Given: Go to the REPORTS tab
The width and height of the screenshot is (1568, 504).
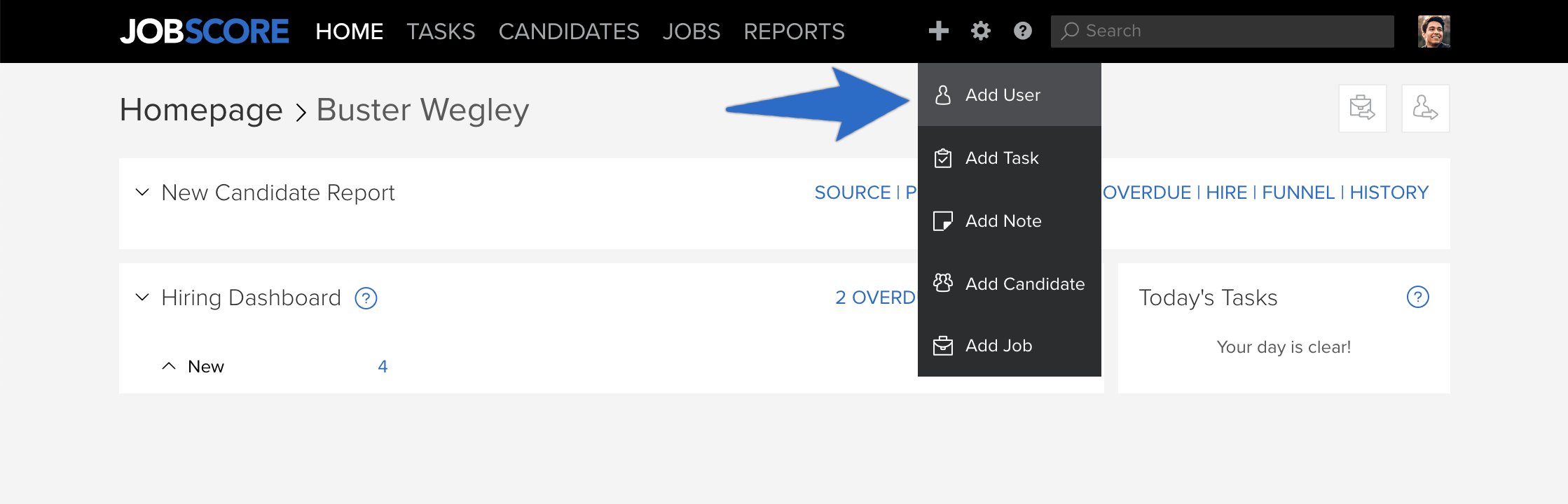Looking at the screenshot, I should click(x=794, y=31).
